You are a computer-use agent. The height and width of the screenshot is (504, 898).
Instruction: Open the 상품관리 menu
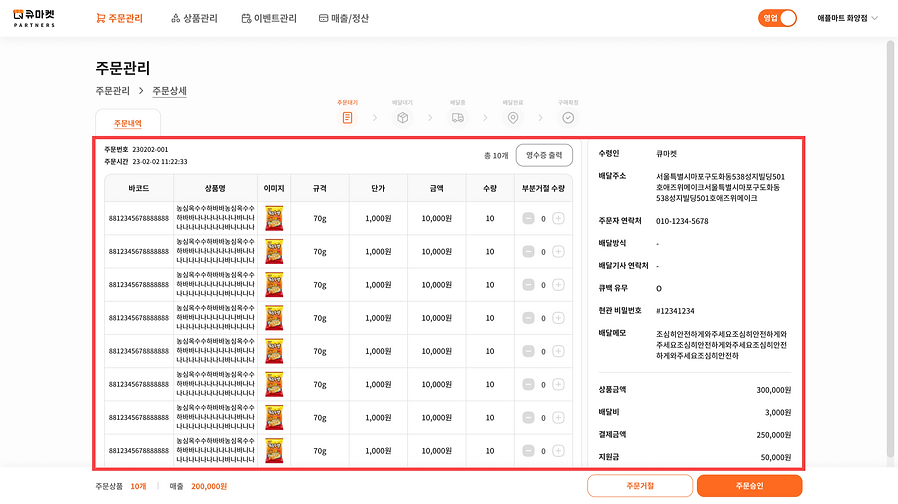pyautogui.click(x=195, y=18)
